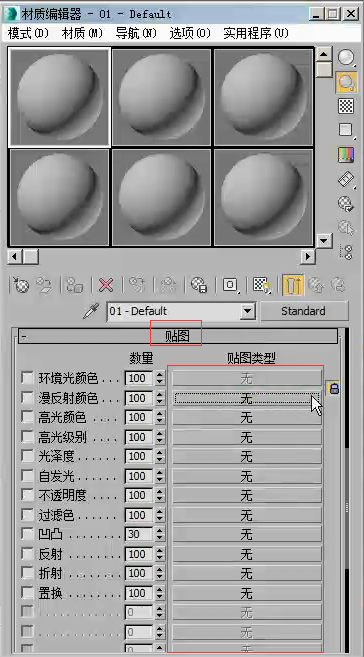This screenshot has height=657, width=364.
Task: Toggle the checkered Background icon
Action: (346, 106)
